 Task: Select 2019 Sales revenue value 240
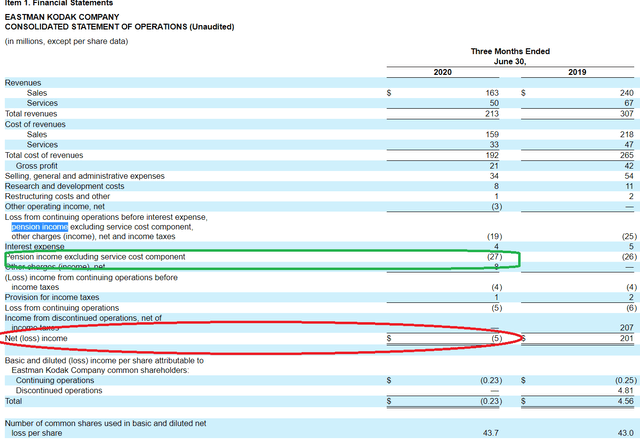tap(627, 93)
